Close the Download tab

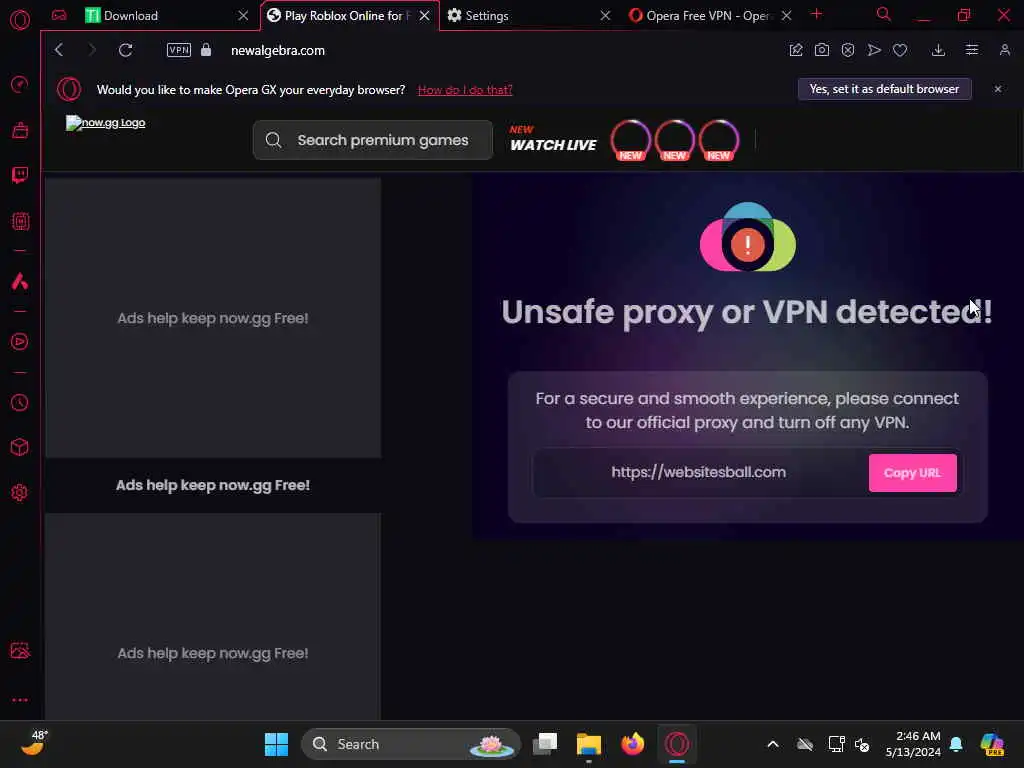coord(243,16)
